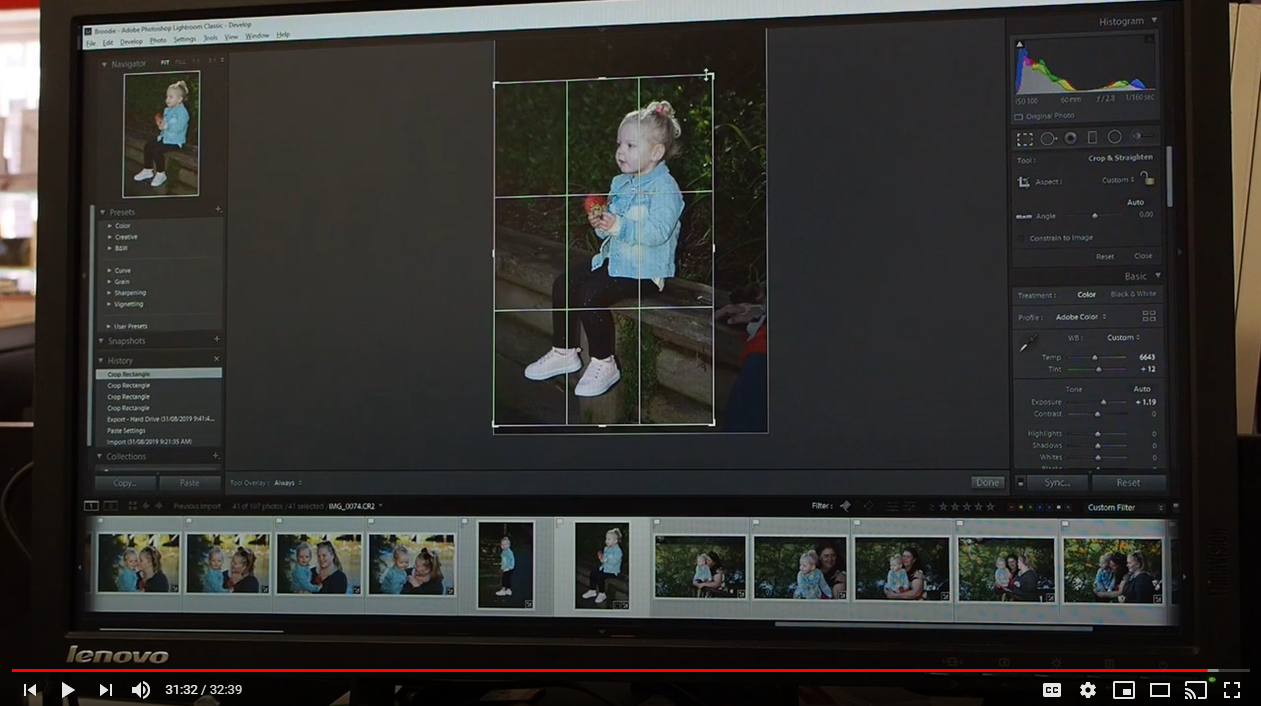The image size is (1261, 706).
Task: Select the Crop Overlay tool icon
Action: 1025,138
